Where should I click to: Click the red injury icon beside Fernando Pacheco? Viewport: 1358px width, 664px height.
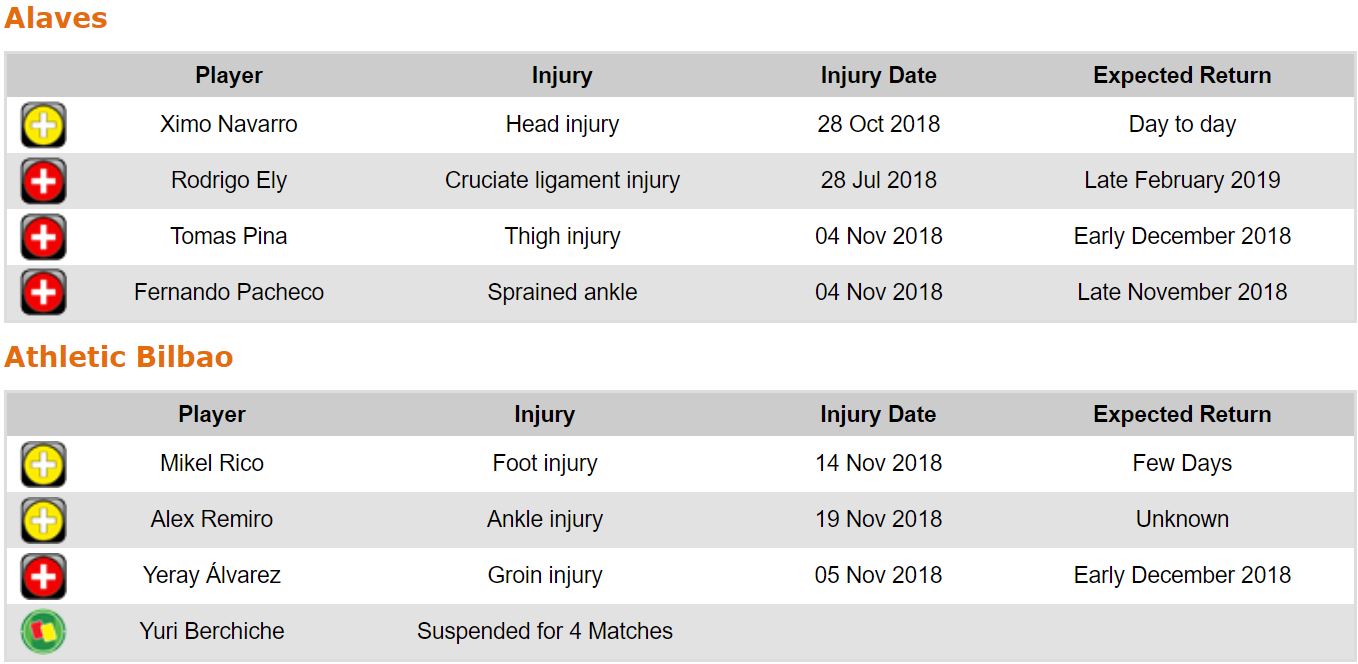43,293
